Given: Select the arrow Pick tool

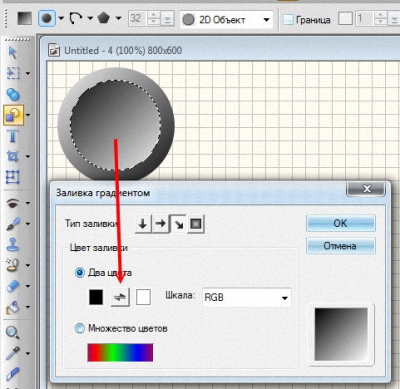Looking at the screenshot, I should (x=13, y=53).
